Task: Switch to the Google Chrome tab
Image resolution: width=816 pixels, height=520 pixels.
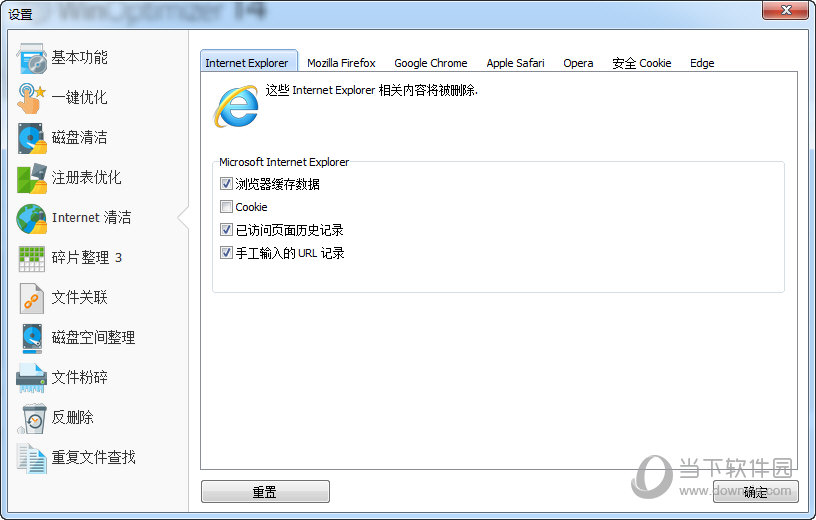Action: click(x=431, y=63)
